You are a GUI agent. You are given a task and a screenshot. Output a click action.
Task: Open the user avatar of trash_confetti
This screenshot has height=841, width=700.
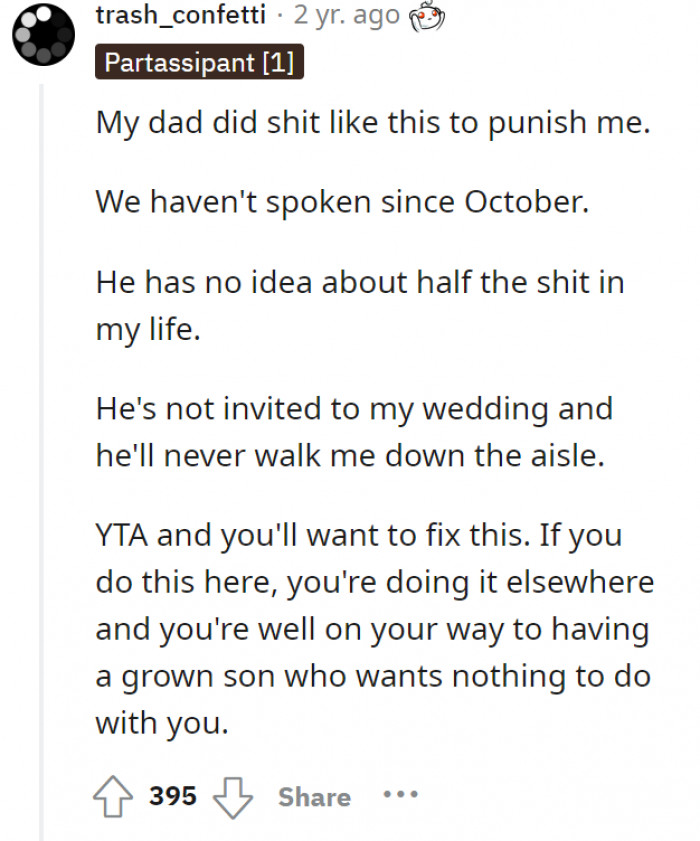click(44, 33)
